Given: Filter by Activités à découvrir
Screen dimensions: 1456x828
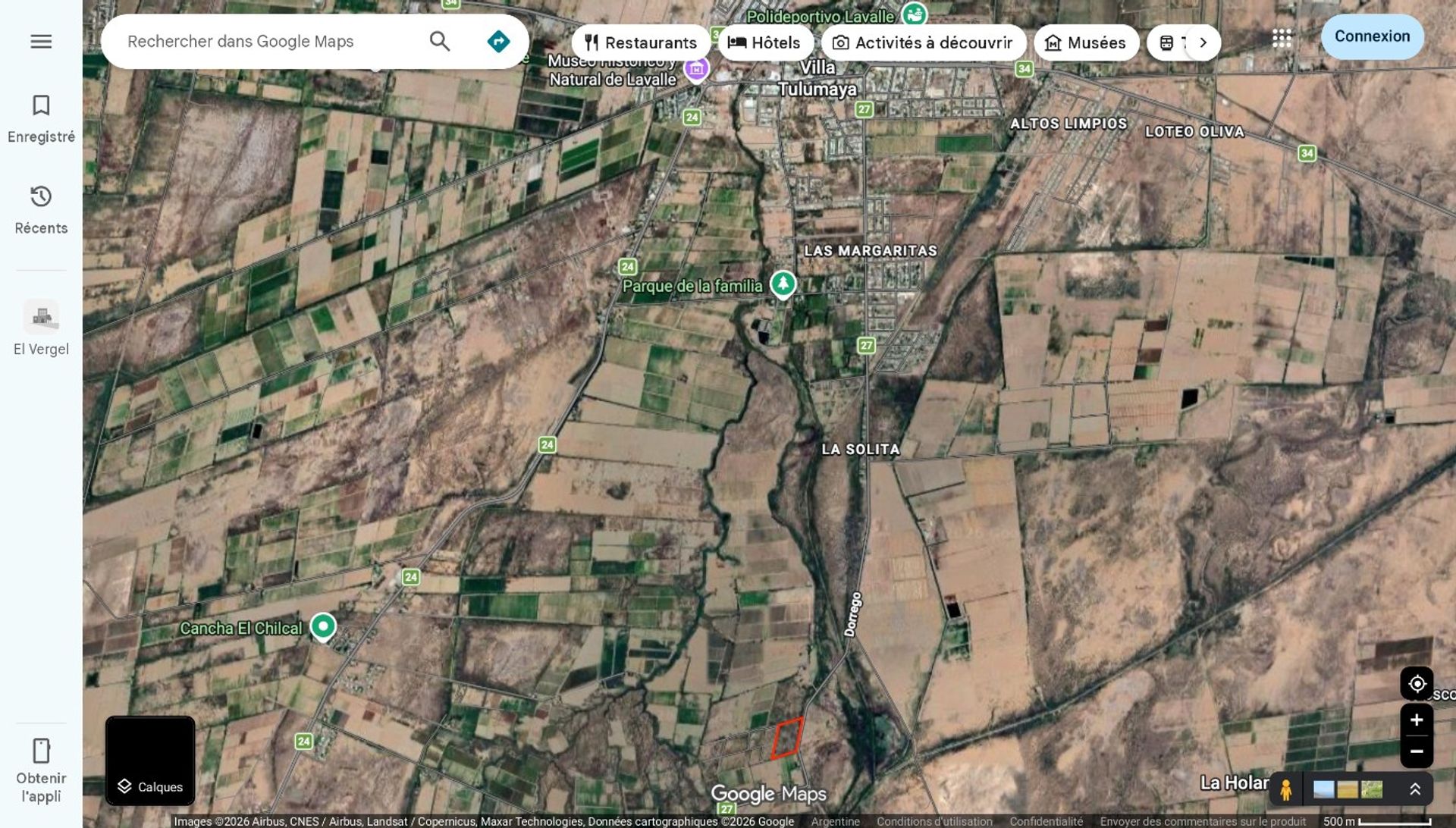Looking at the screenshot, I should 923,42.
